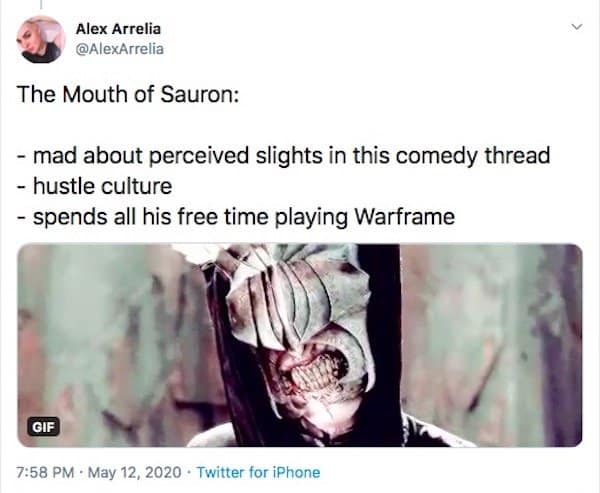The image size is (600, 493).
Task: Open the Twitter for iPhone source link
Action: (x=258, y=472)
